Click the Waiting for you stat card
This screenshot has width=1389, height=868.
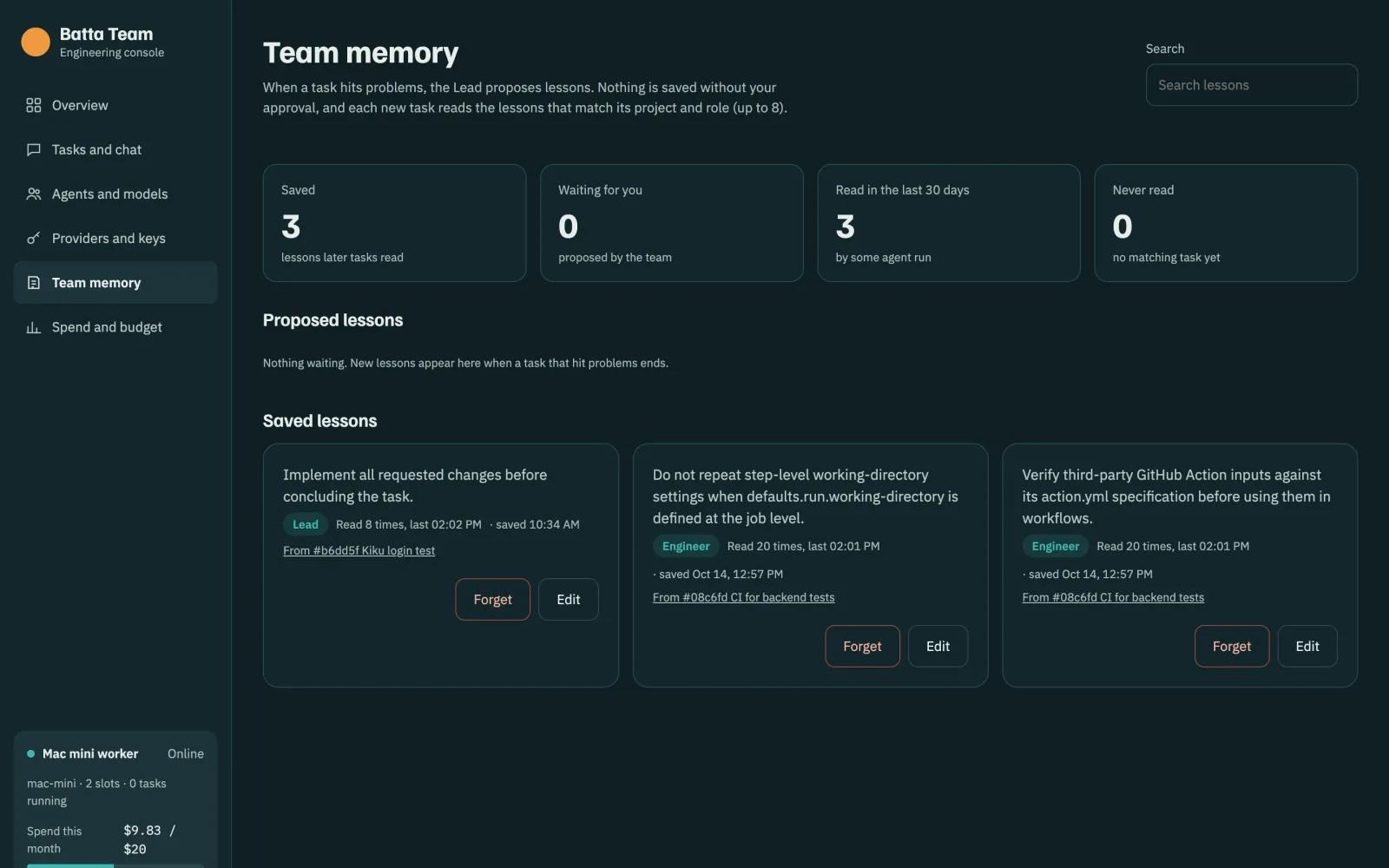tap(671, 223)
